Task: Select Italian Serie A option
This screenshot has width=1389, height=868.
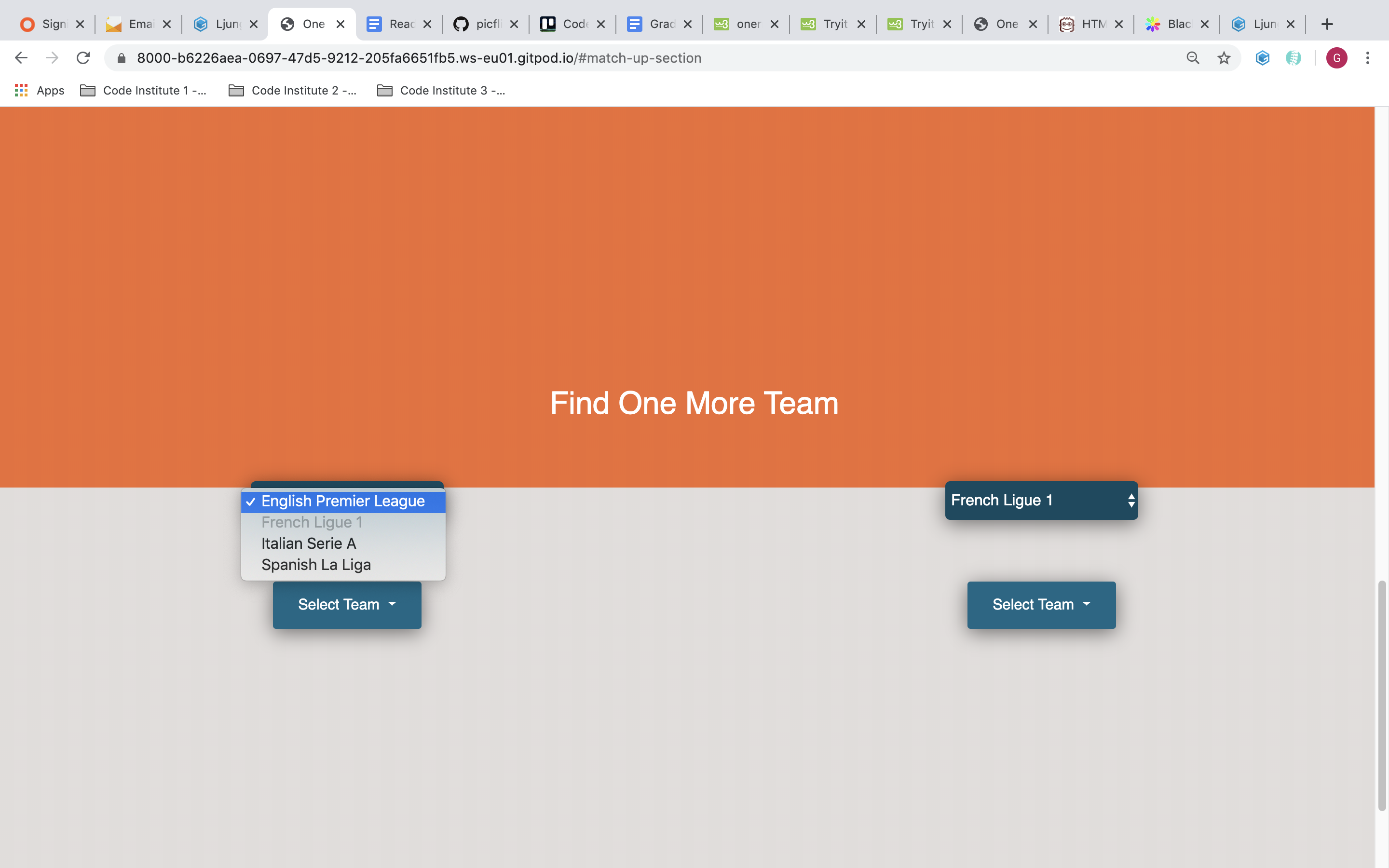Action: [x=308, y=543]
